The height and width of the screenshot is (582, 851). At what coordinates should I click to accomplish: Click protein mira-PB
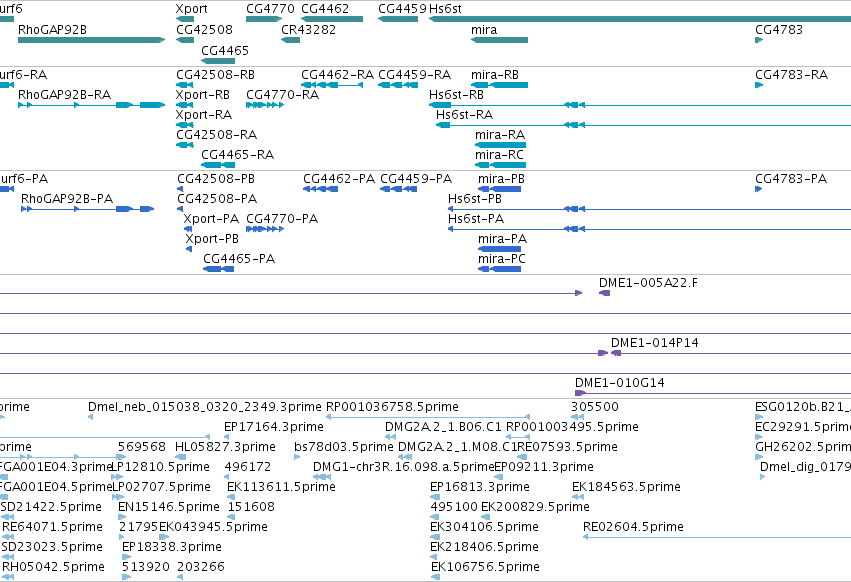coord(499,189)
